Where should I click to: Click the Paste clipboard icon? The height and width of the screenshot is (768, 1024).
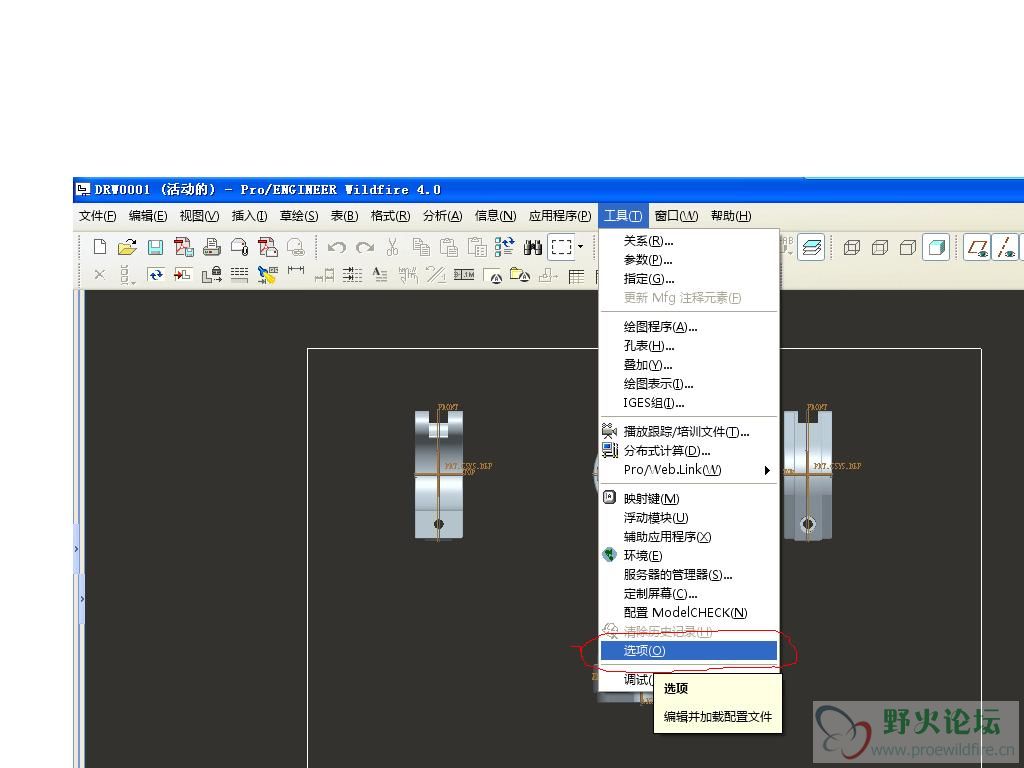click(449, 247)
